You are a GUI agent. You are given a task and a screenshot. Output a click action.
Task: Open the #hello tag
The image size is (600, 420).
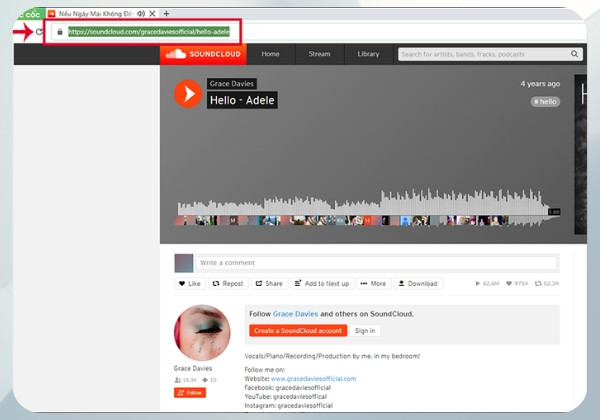point(545,102)
